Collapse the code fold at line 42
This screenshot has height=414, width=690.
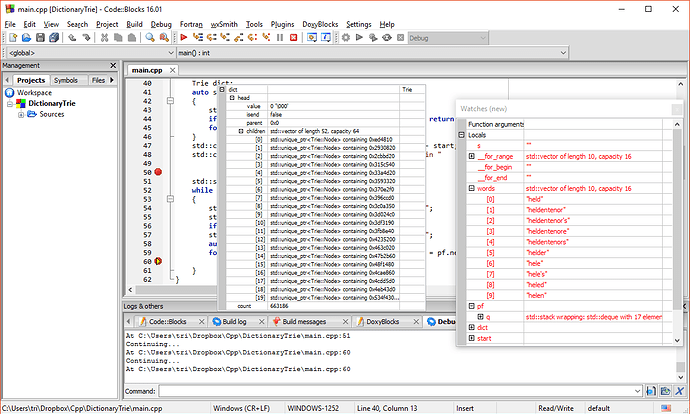[x=170, y=101]
